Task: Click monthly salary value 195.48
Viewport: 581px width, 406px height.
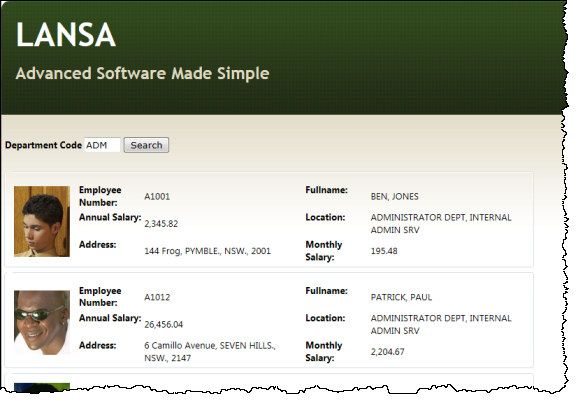Action: [x=384, y=251]
